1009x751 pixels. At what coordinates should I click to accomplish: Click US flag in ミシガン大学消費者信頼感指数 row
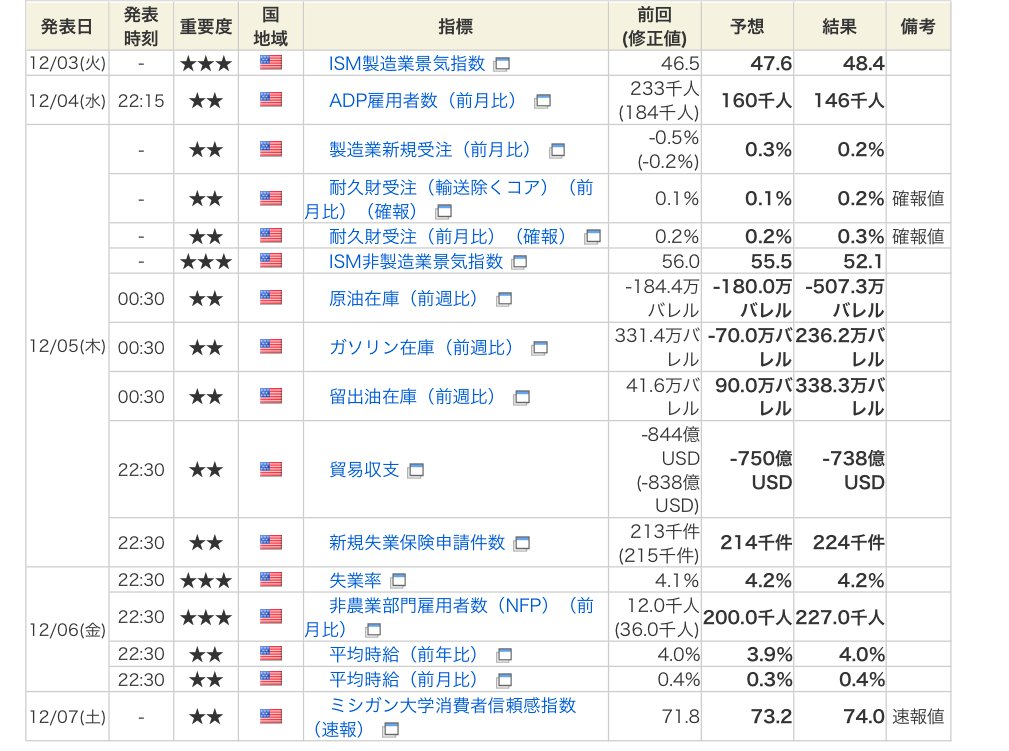click(x=271, y=716)
